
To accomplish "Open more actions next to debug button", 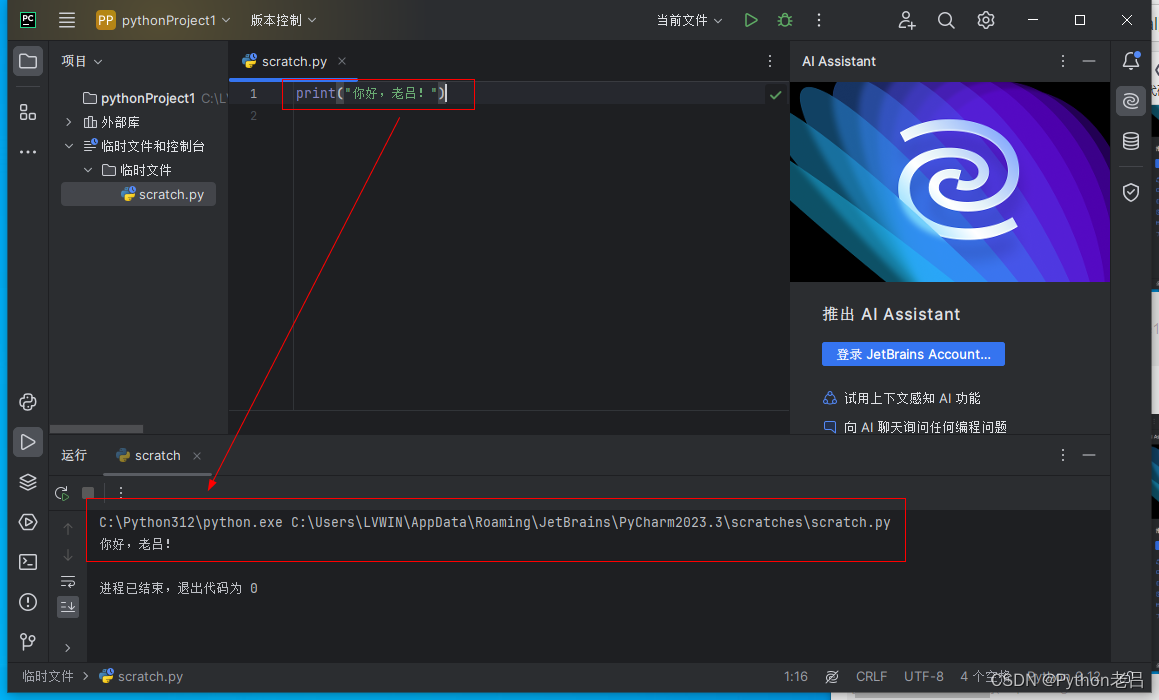I will 818,20.
